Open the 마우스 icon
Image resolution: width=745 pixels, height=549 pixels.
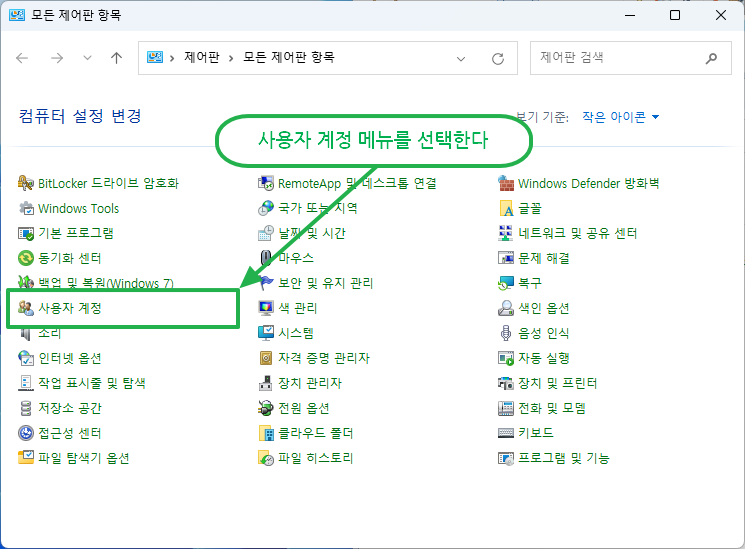[x=266, y=258]
